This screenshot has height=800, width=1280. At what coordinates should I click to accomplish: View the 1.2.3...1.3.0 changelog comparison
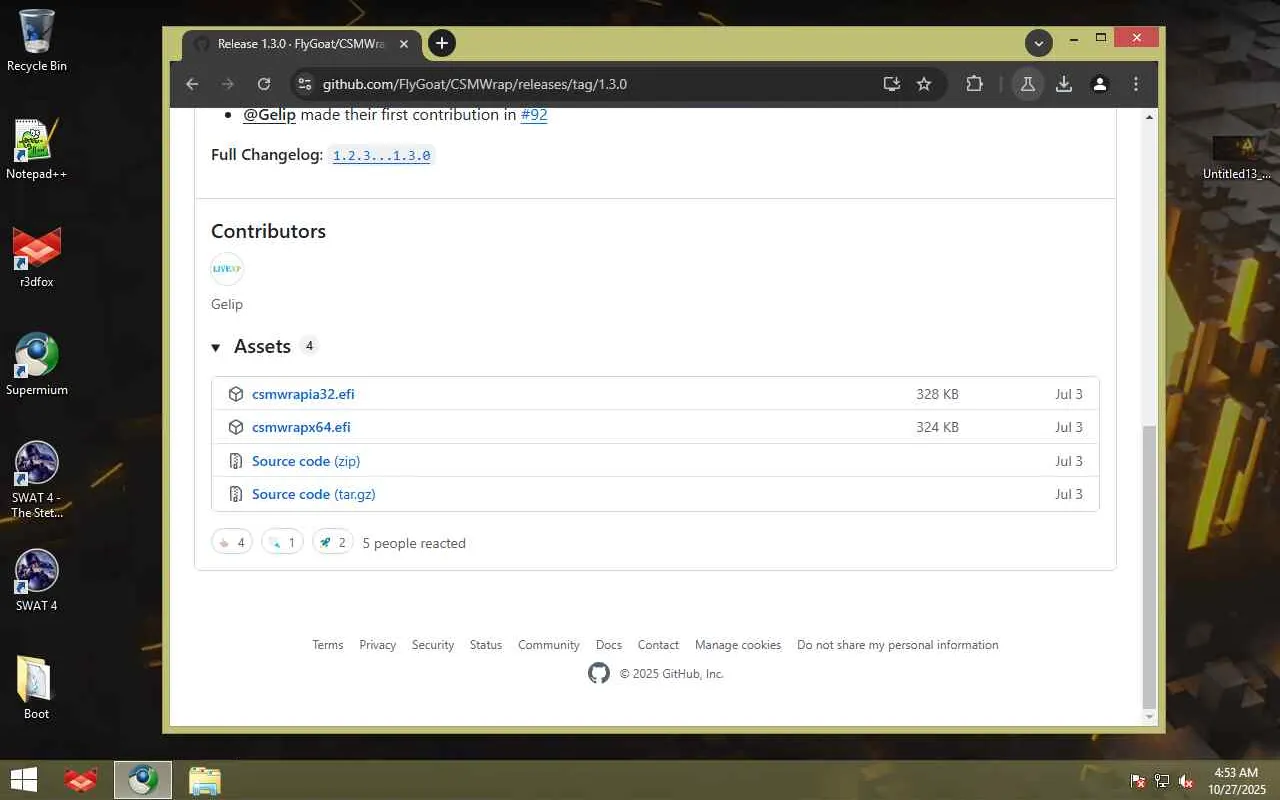click(381, 155)
